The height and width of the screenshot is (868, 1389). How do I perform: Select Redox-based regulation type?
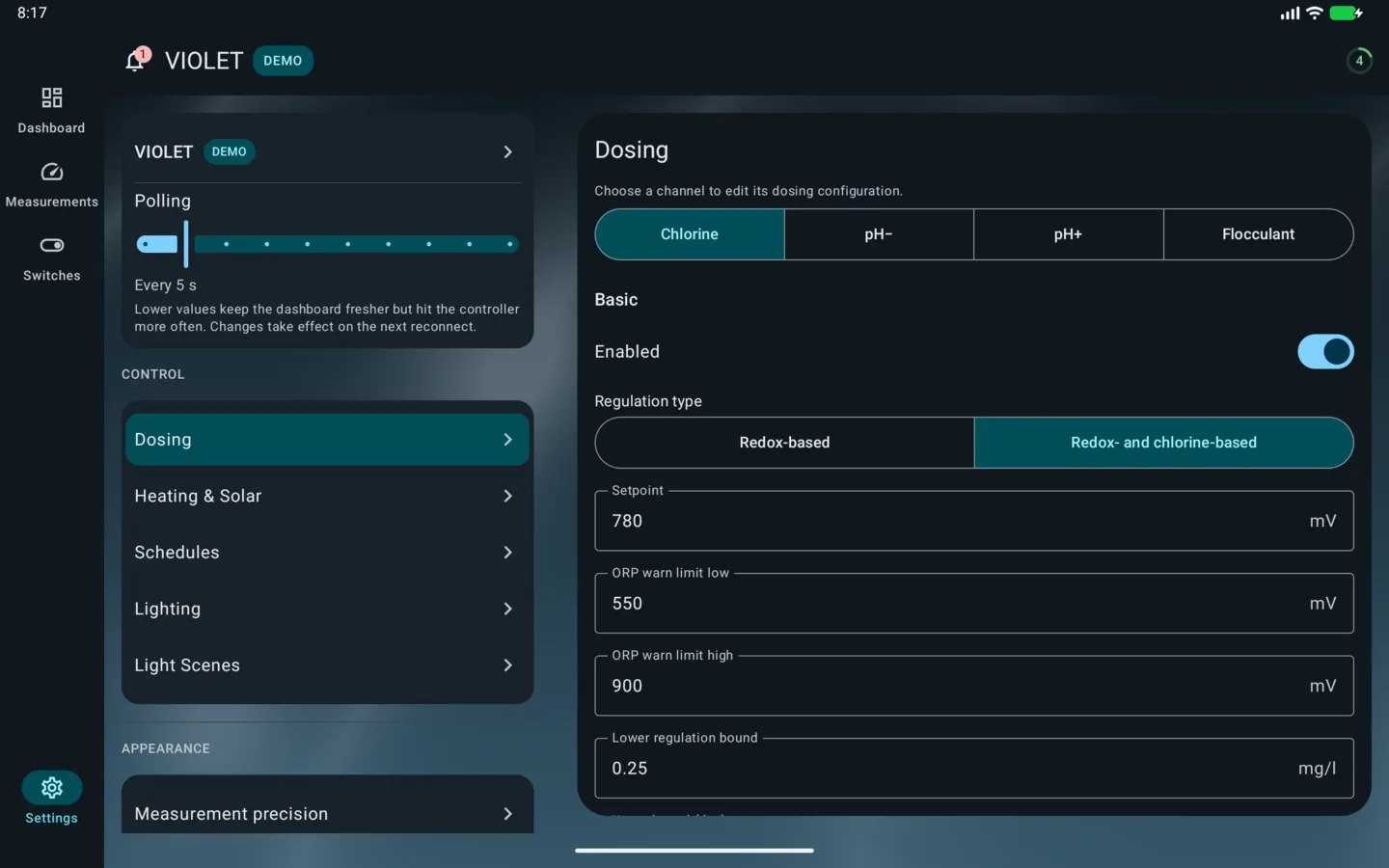pyautogui.click(x=784, y=443)
